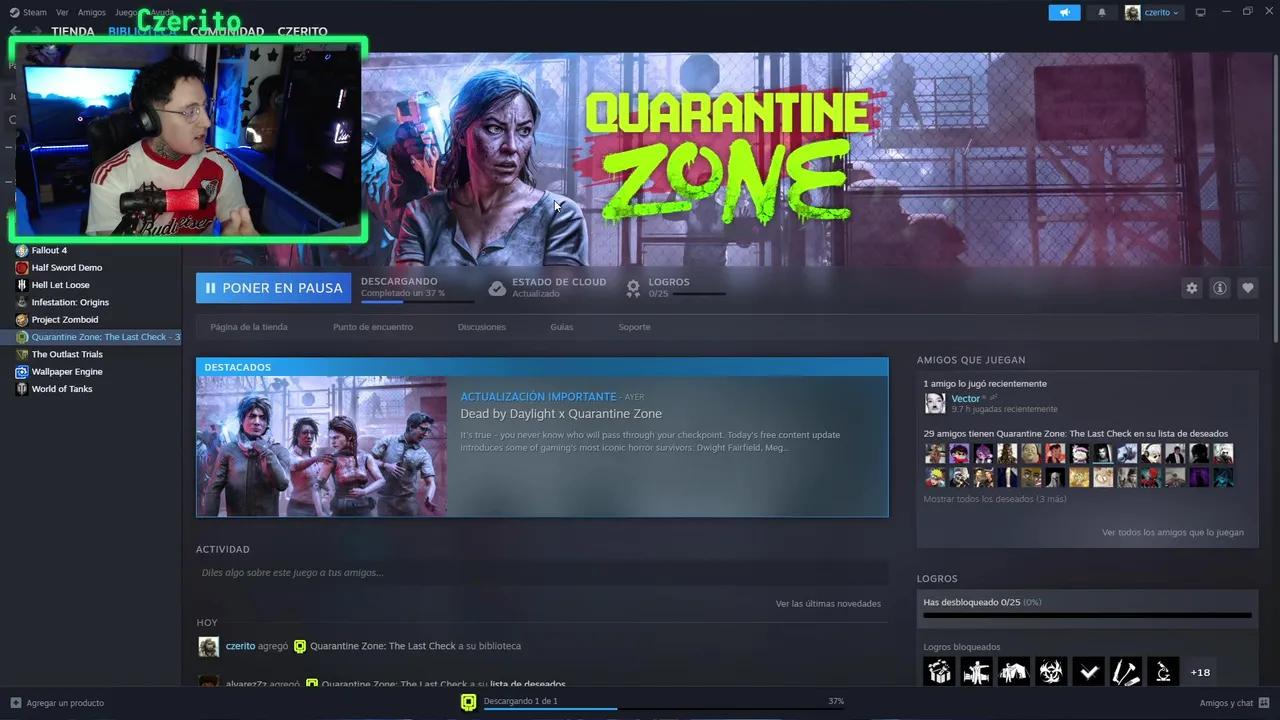The image size is (1280, 720).
Task: Open the Ver menu
Action: tap(62, 13)
